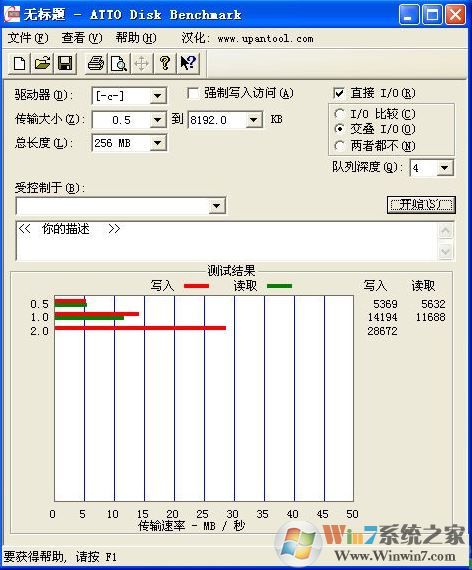Click the context help arrow-question icon
The image size is (472, 570).
(x=188, y=63)
